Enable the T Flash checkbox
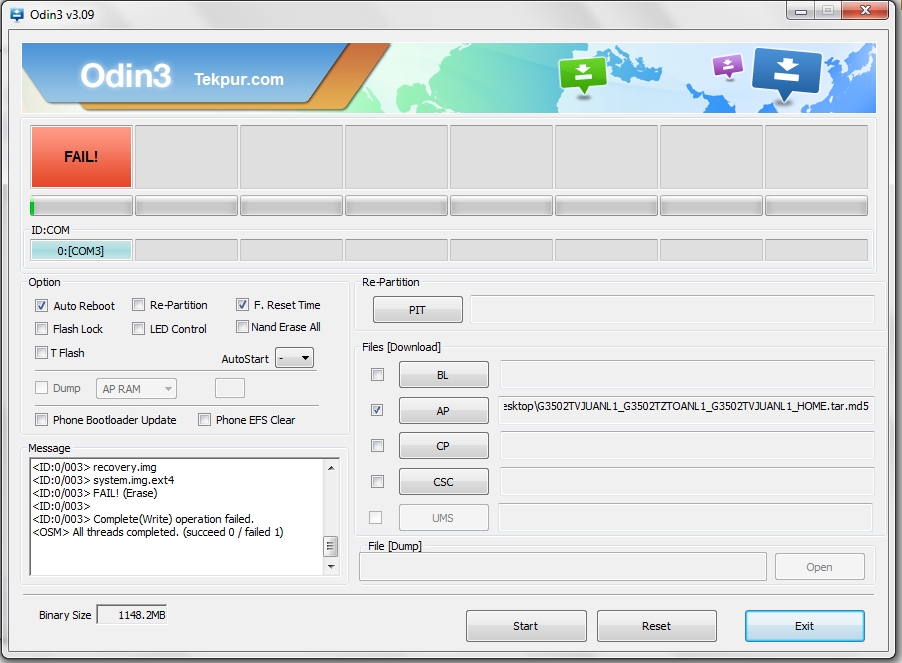This screenshot has width=902, height=663. pos(41,352)
